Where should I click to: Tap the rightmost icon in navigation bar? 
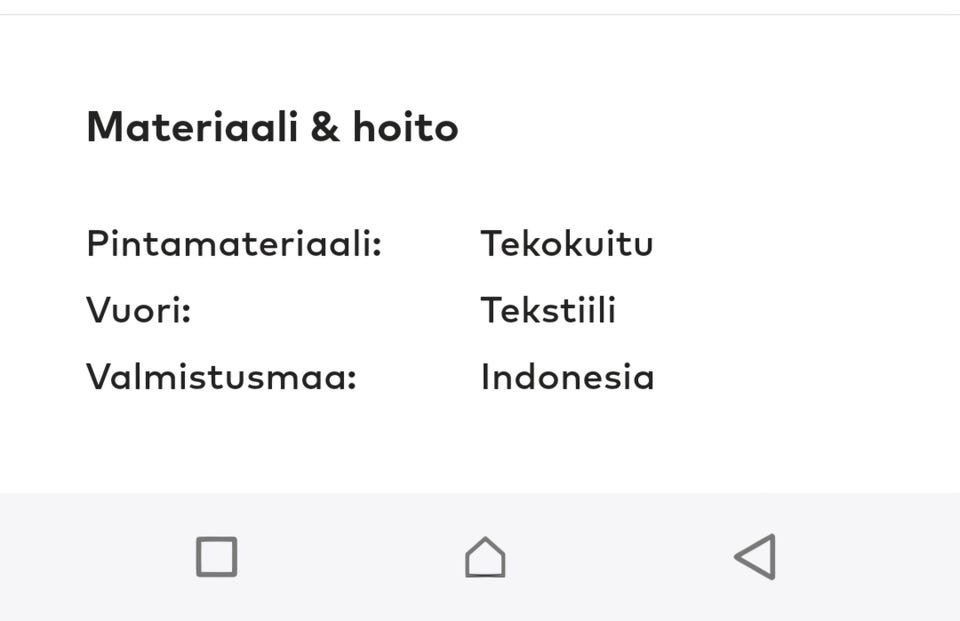755,557
